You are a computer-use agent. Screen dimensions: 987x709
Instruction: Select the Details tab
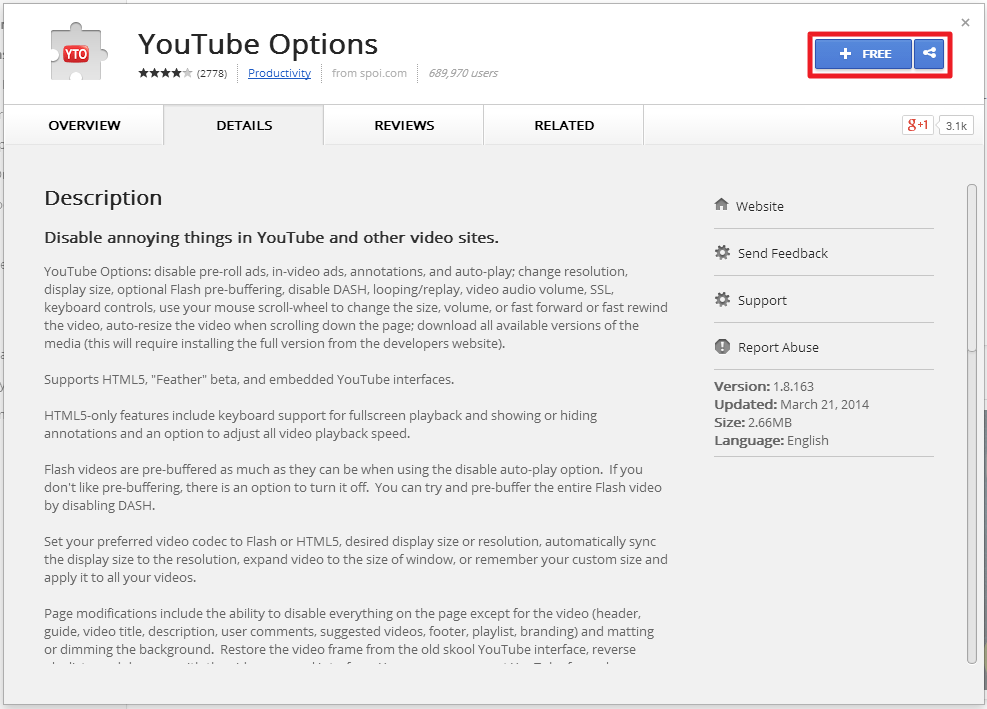244,125
